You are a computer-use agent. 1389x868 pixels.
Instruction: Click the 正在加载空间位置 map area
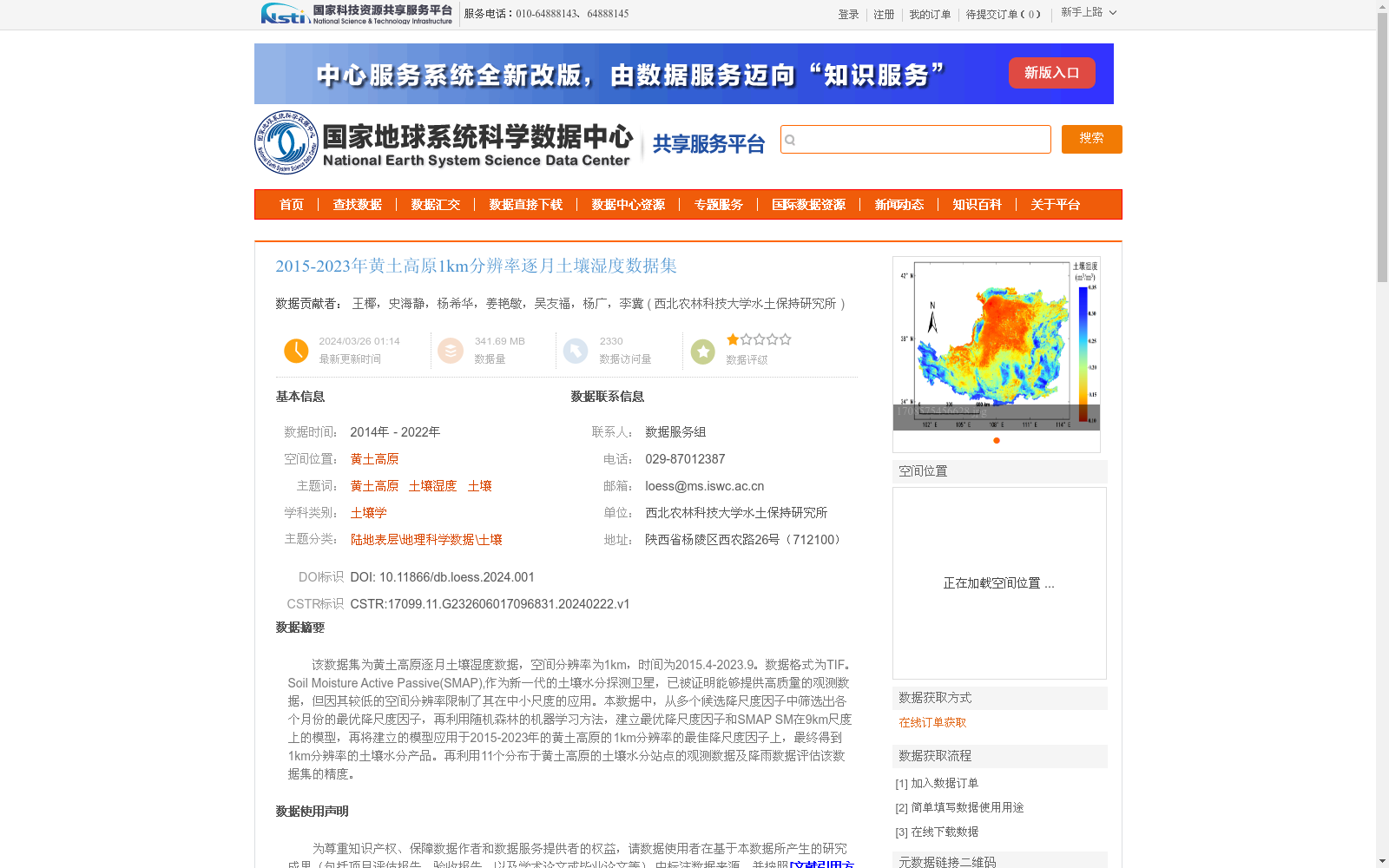(999, 583)
